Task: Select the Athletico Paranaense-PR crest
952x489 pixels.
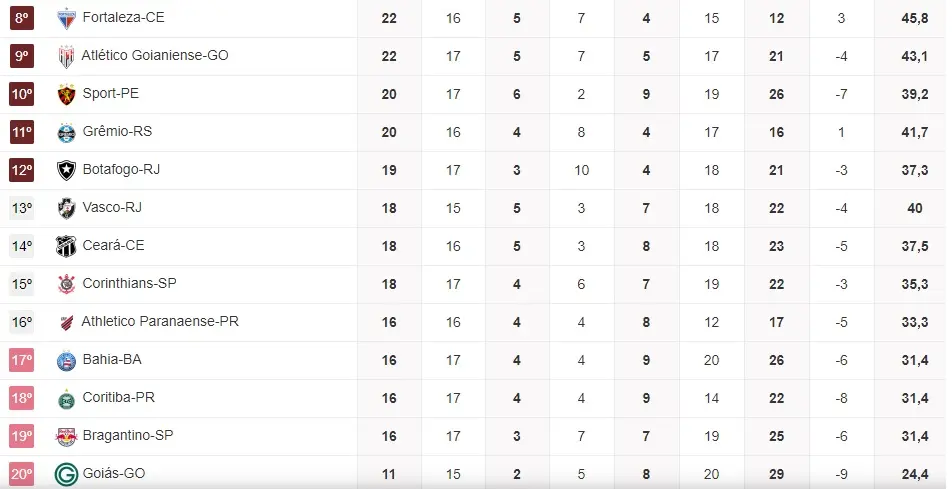Action: click(67, 322)
